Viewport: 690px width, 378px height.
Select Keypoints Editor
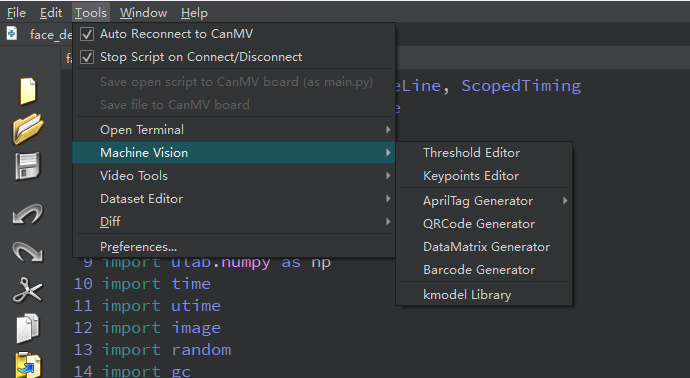tap(484, 176)
